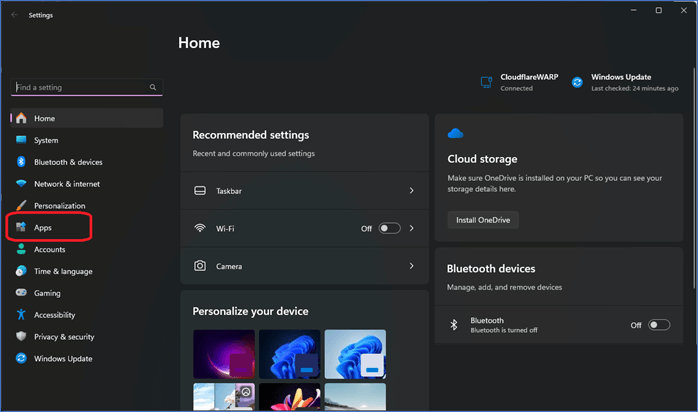
Task: Select the Network & internet wifi icon
Action: point(21,184)
